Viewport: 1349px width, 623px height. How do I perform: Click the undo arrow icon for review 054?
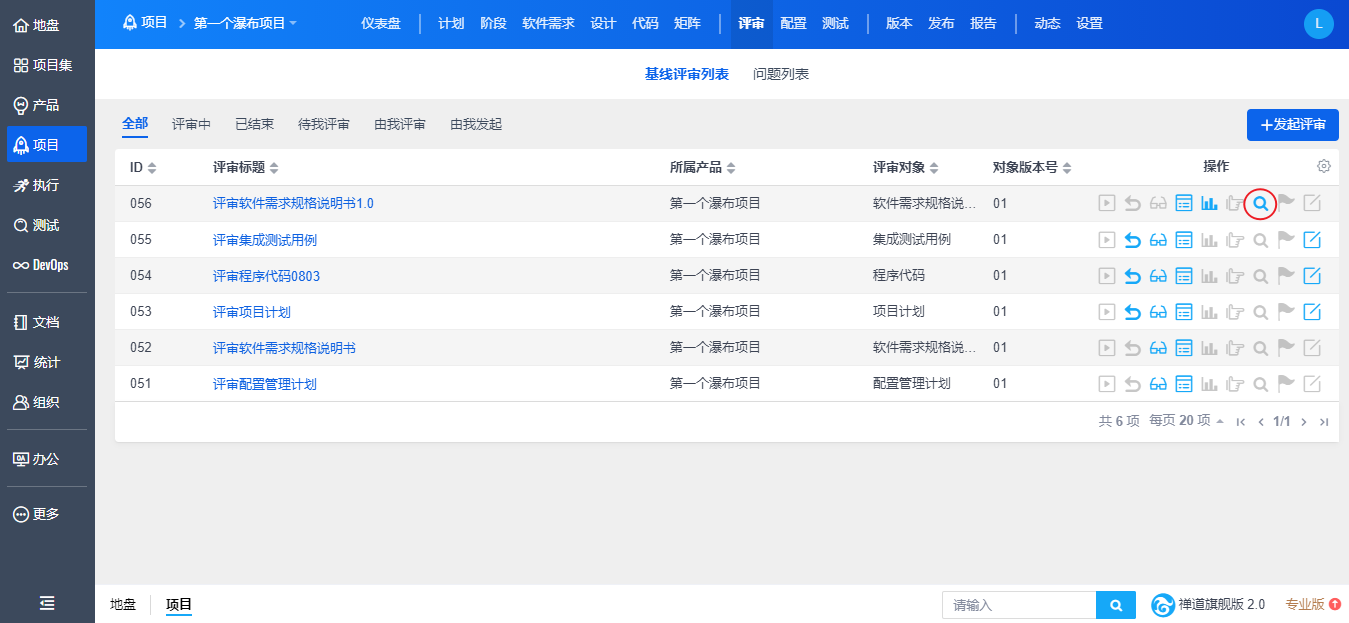1133,276
